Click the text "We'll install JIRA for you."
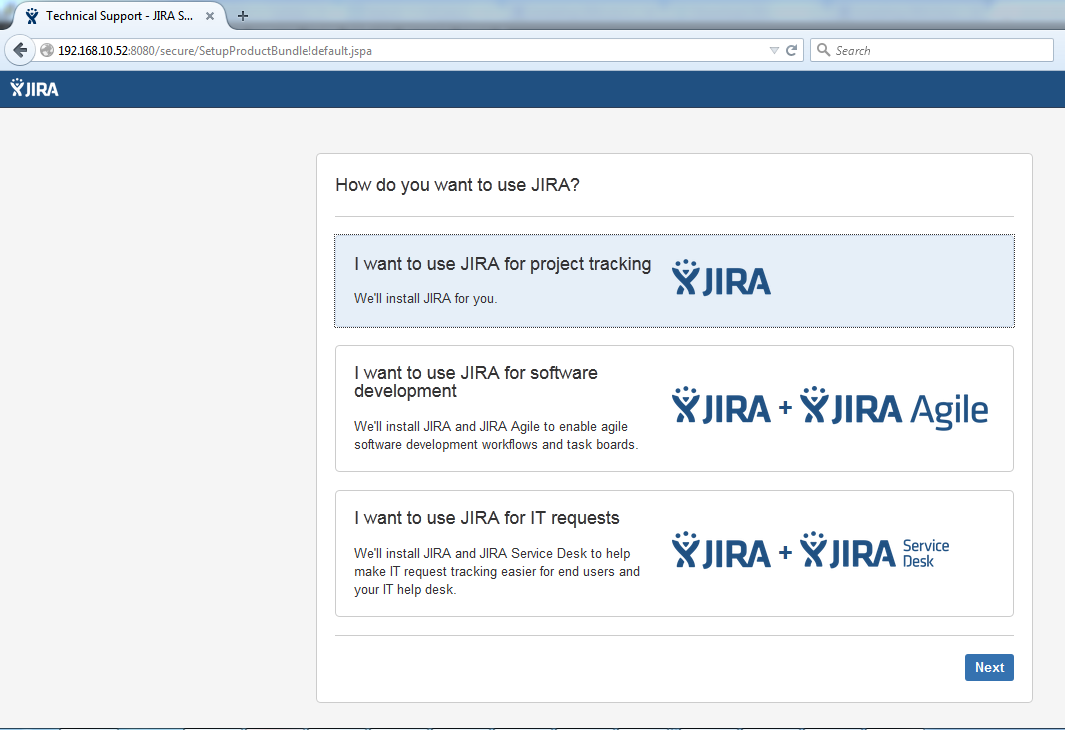 tap(426, 299)
